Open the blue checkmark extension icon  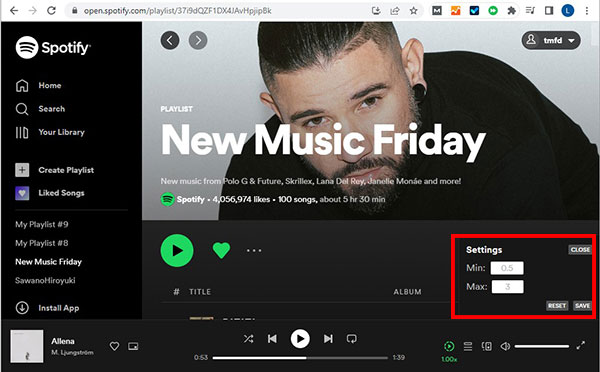tap(474, 11)
